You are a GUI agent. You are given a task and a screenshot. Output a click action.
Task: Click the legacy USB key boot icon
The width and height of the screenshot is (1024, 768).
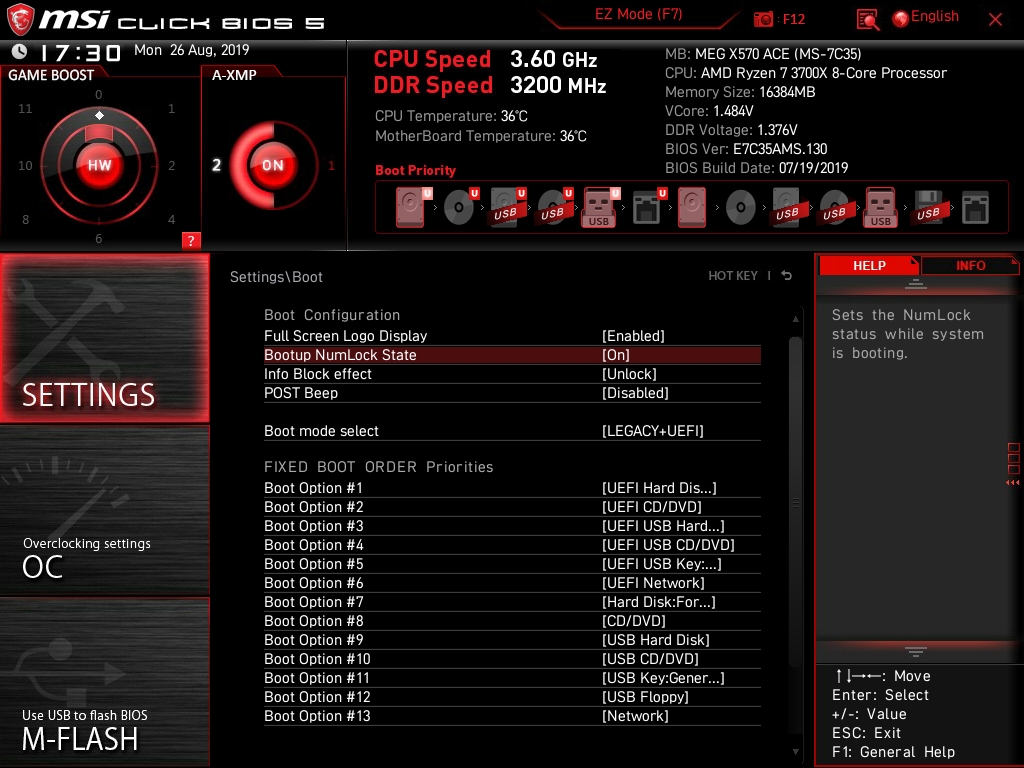(880, 207)
